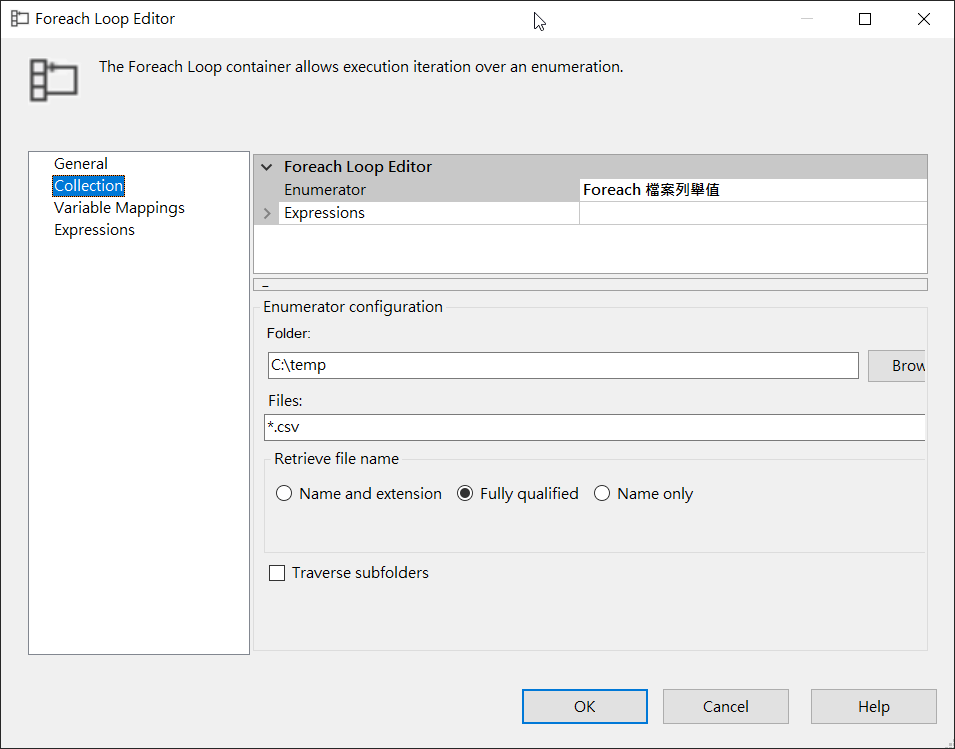Image resolution: width=955 pixels, height=749 pixels.
Task: Collapse the Foreach Loop Editor property group
Action: [x=266, y=168]
